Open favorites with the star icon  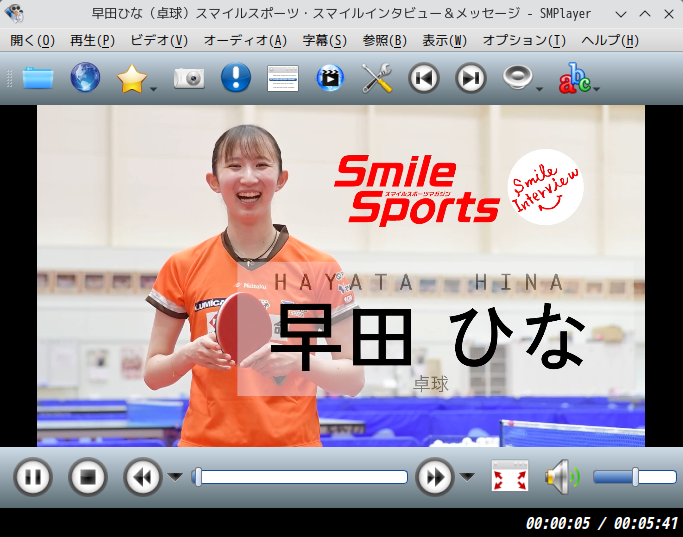(132, 78)
